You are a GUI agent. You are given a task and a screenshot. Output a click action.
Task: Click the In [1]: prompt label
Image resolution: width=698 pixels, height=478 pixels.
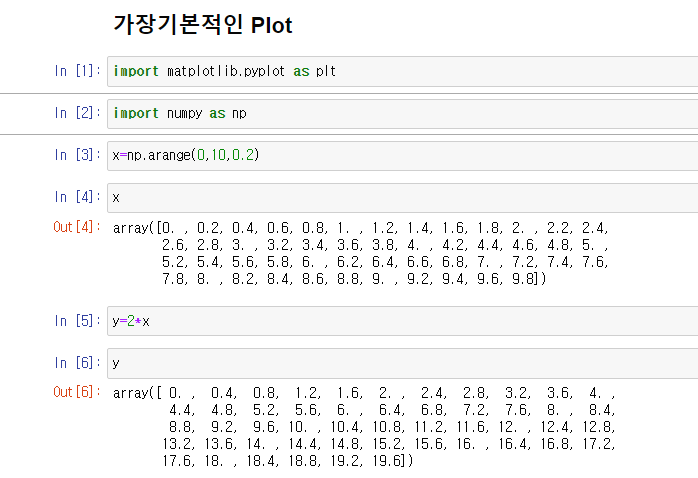coord(77,71)
